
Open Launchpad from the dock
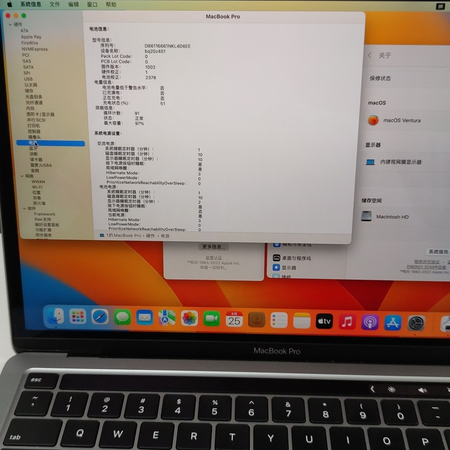78,316
